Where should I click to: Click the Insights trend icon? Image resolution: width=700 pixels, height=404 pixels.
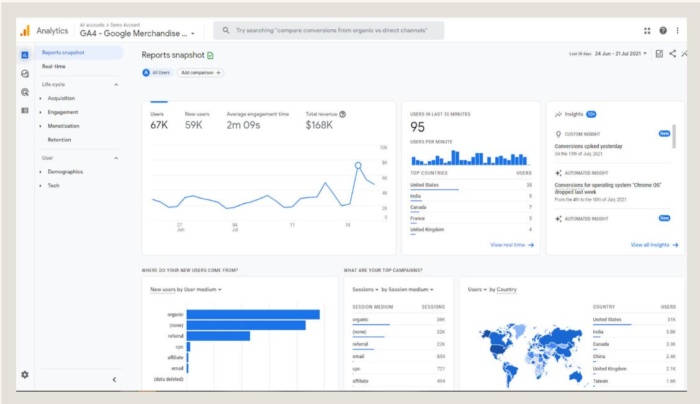(x=558, y=114)
